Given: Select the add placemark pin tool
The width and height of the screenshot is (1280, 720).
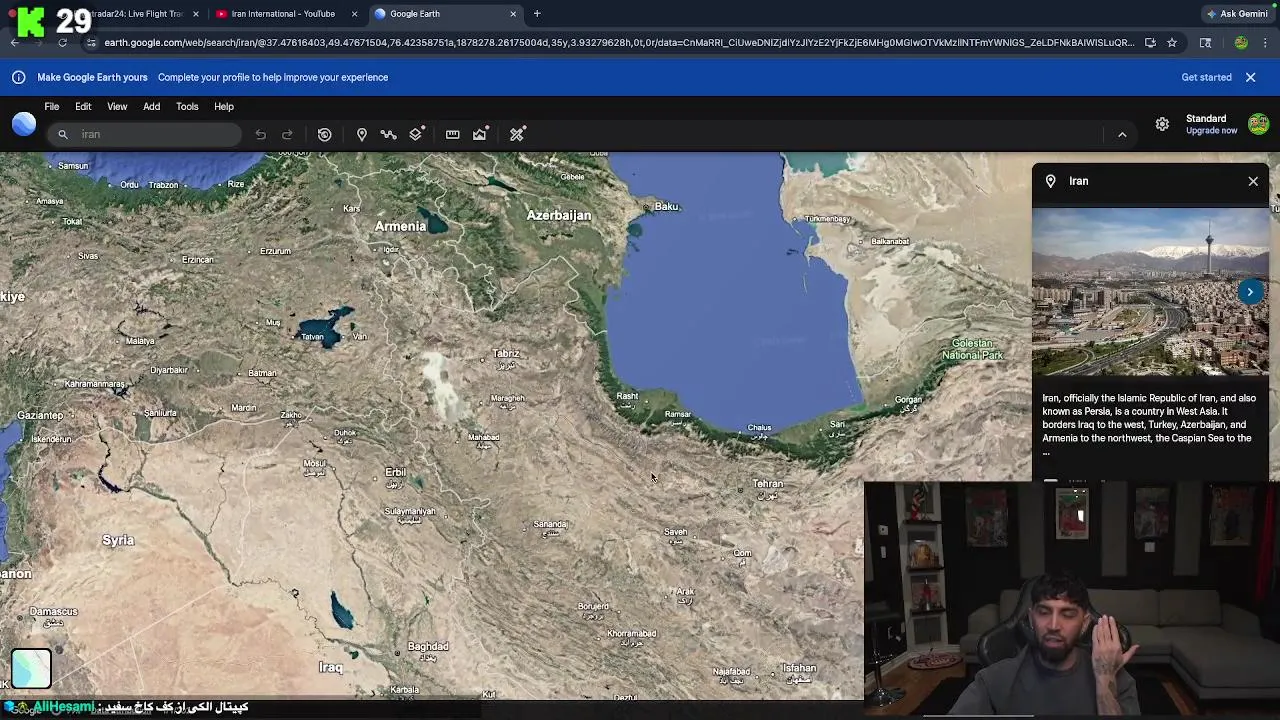Looking at the screenshot, I should (x=362, y=134).
